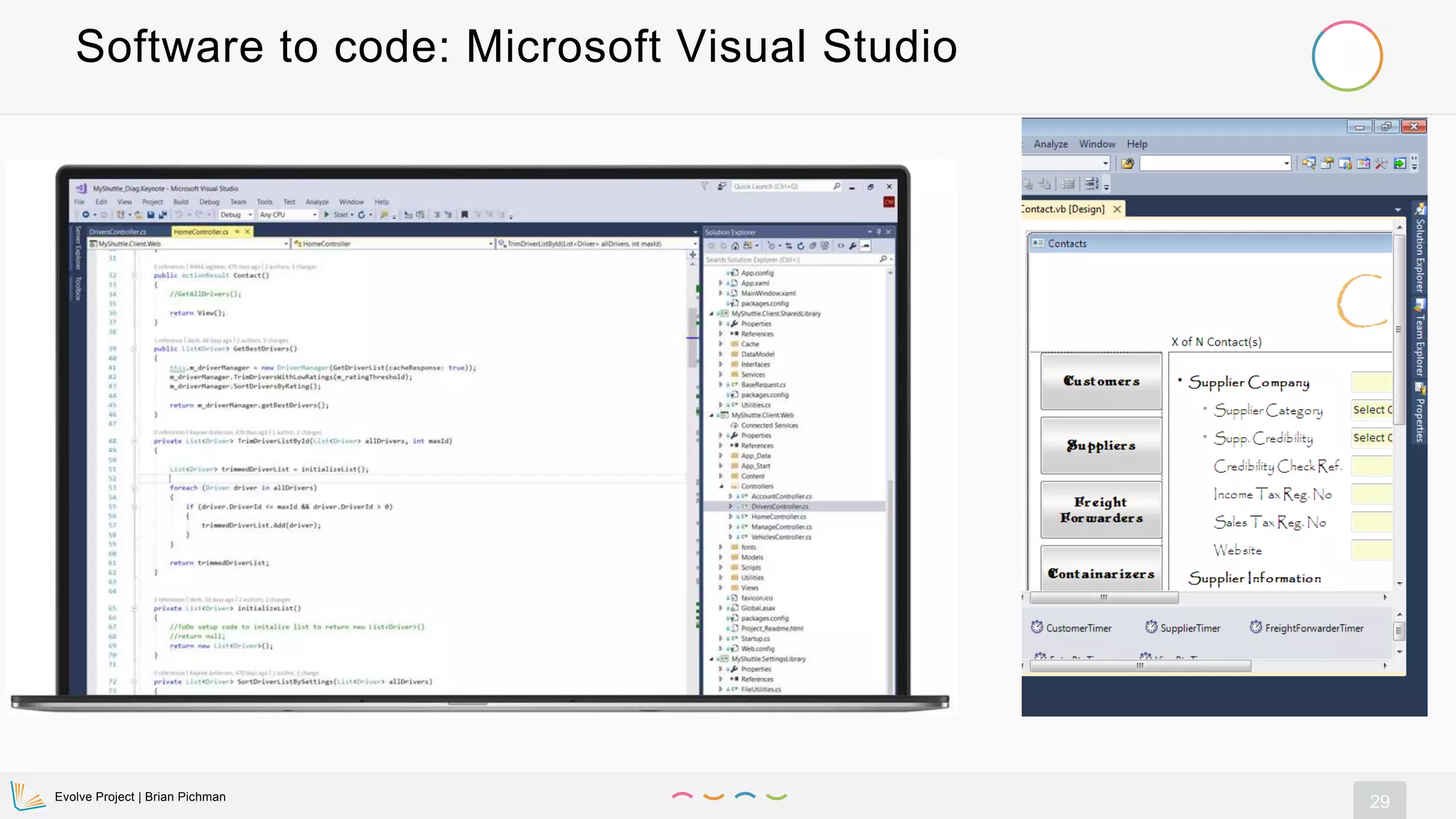1456x819 pixels.
Task: Open the Any CPU platform dropdown
Action: [288, 215]
